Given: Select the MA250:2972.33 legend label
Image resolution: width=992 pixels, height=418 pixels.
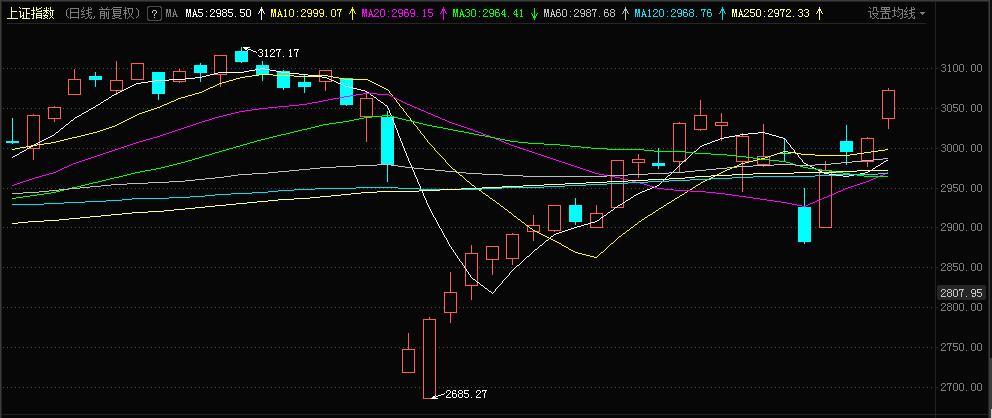Looking at the screenshot, I should (770, 13).
